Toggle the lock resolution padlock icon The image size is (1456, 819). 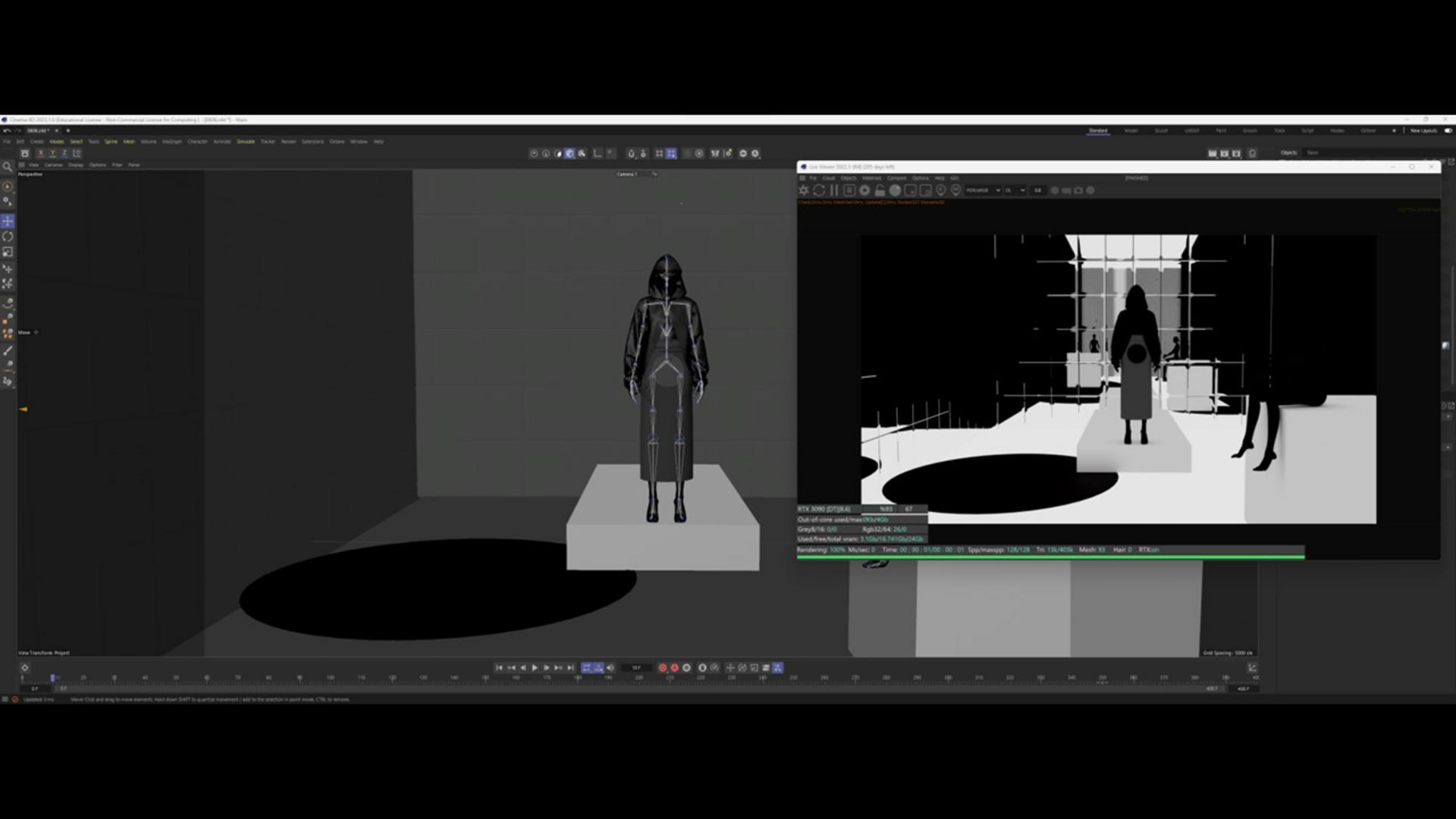click(x=880, y=190)
